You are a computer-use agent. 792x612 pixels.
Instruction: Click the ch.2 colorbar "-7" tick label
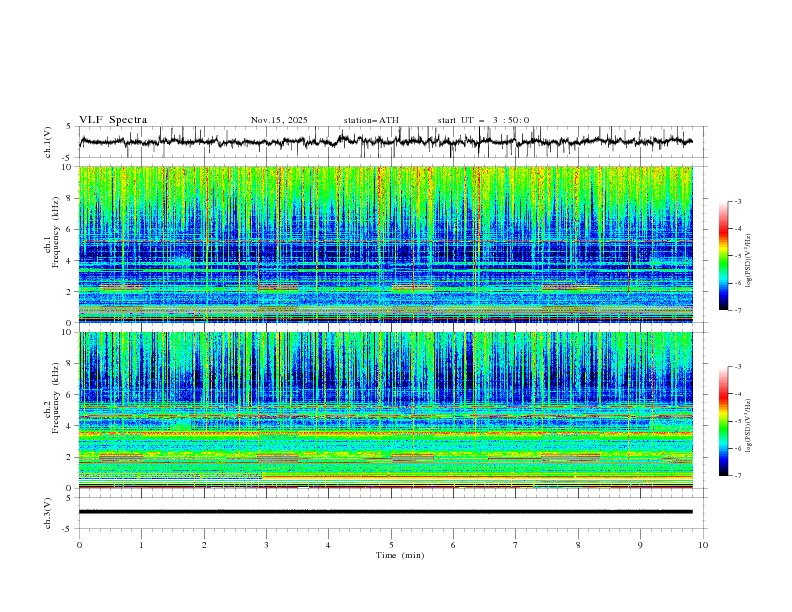[x=738, y=476]
